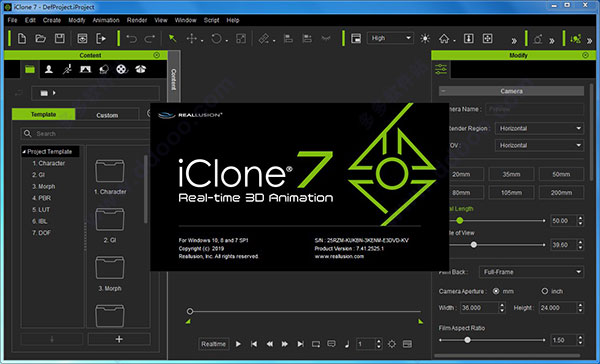
Task: Open a project with the folder icon
Action: pos(41,38)
